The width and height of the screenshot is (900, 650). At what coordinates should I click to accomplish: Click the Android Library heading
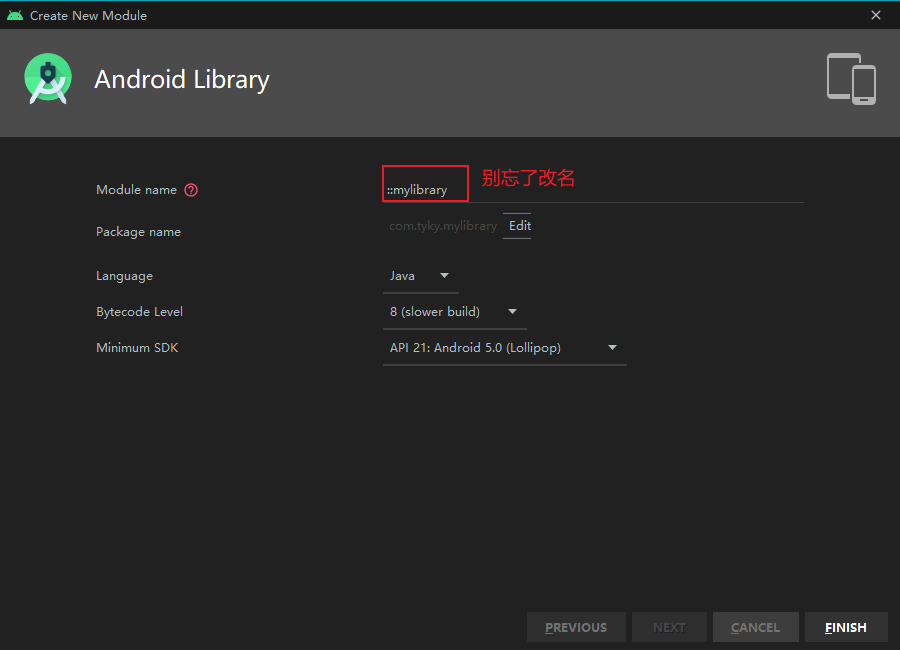tap(182, 79)
